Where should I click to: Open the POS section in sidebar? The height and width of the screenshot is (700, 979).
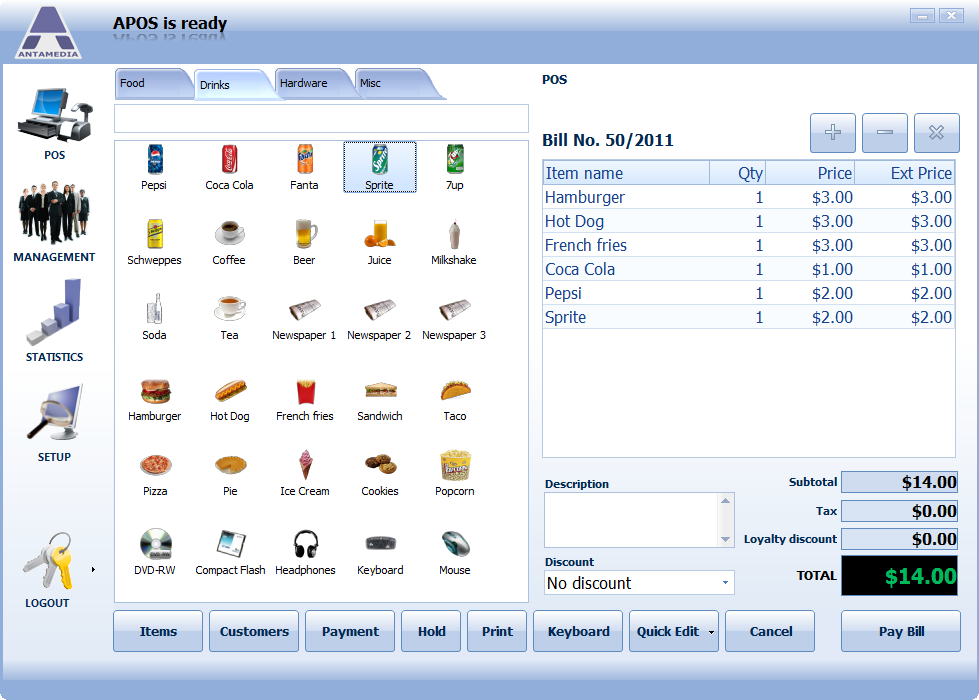pos(54,124)
